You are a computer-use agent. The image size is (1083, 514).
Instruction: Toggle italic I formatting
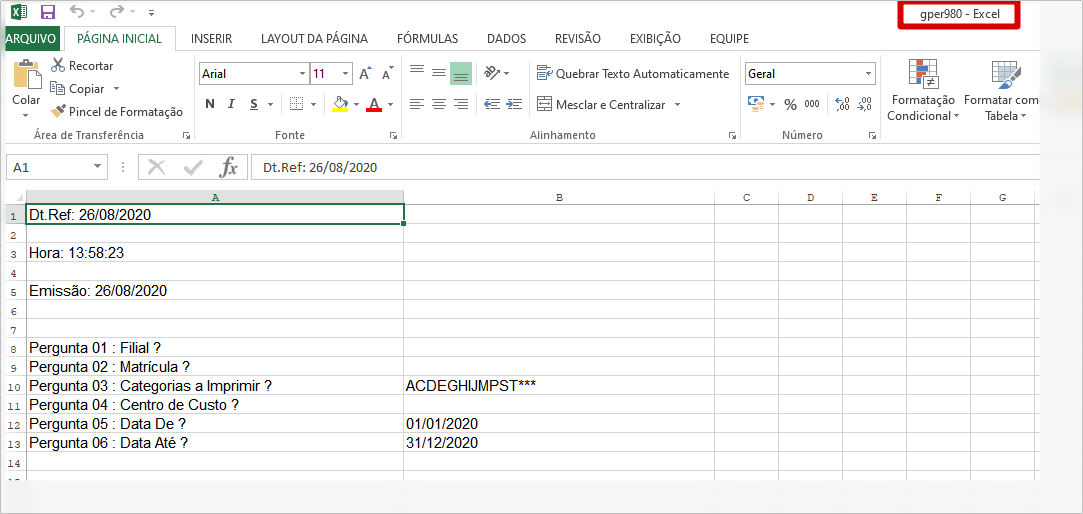(231, 104)
